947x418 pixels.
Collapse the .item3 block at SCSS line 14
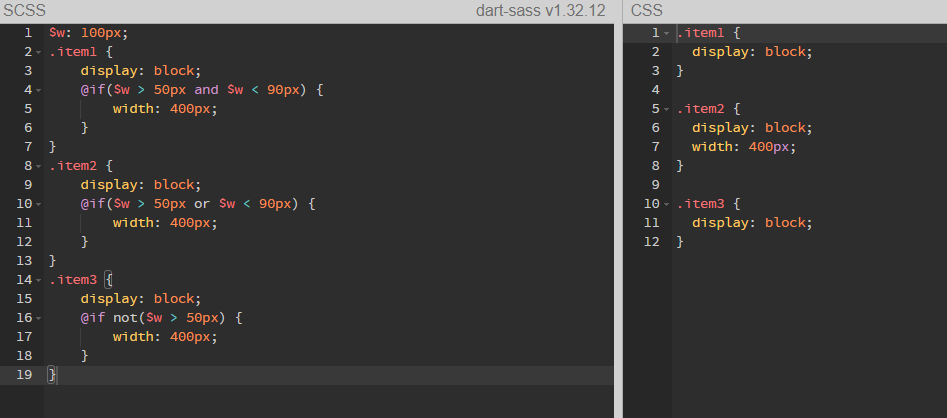(x=39, y=281)
